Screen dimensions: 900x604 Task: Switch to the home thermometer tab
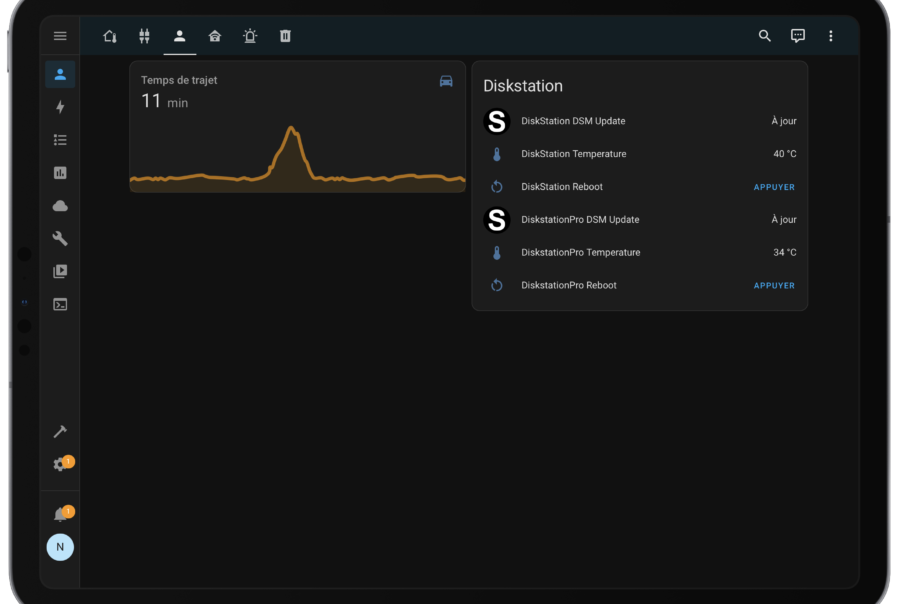[110, 36]
